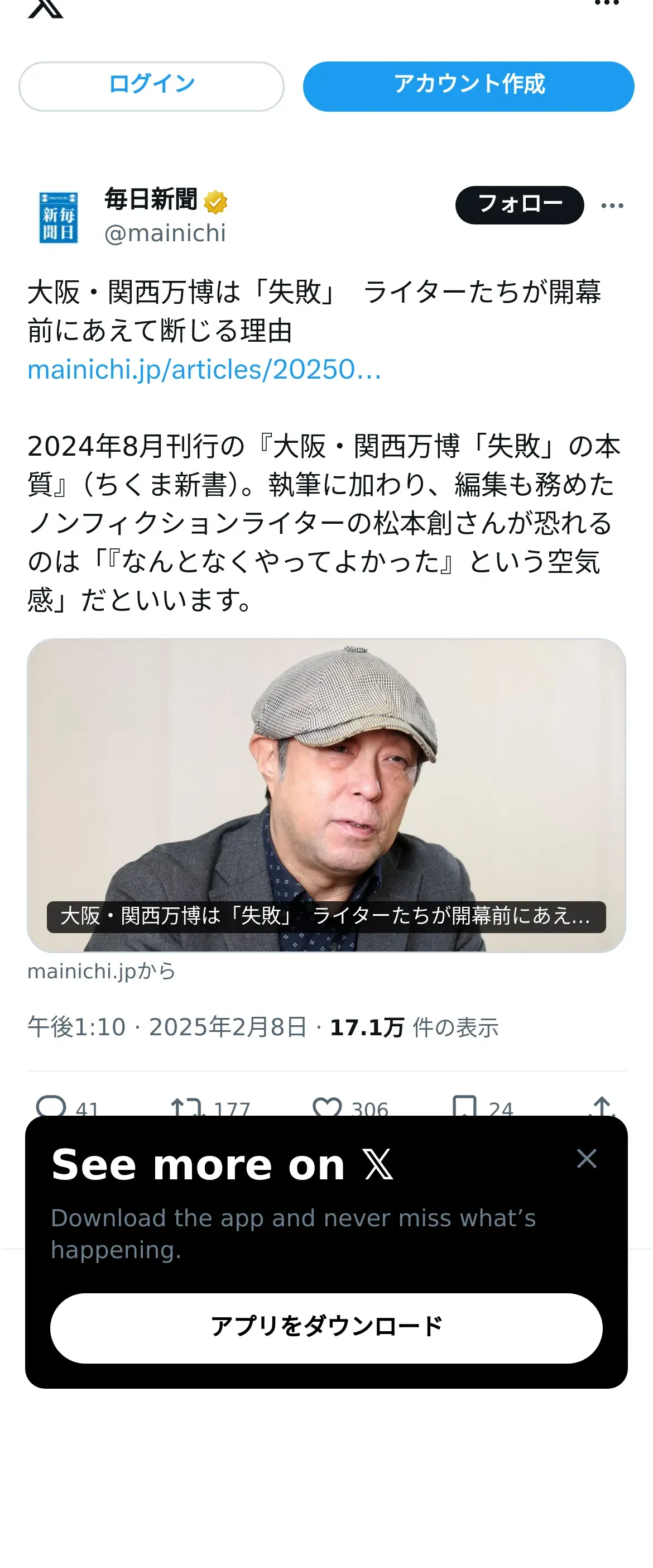Click the post timestamp 午後1:10

point(76,1027)
